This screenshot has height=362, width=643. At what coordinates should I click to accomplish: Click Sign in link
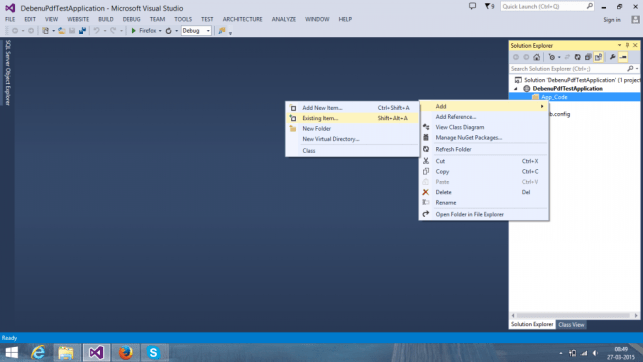[x=612, y=20]
